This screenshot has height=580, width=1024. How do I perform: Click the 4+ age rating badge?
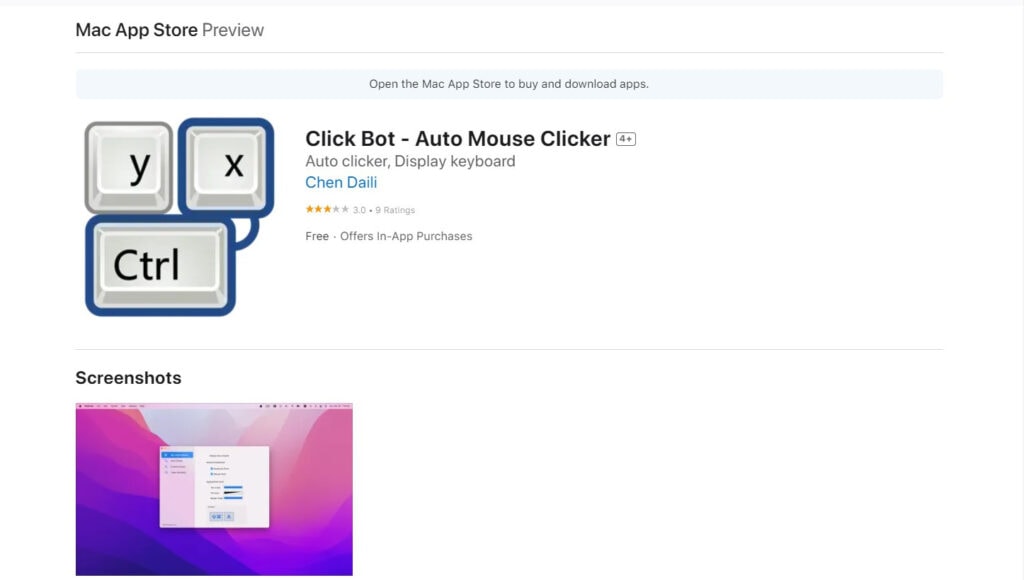tap(626, 139)
